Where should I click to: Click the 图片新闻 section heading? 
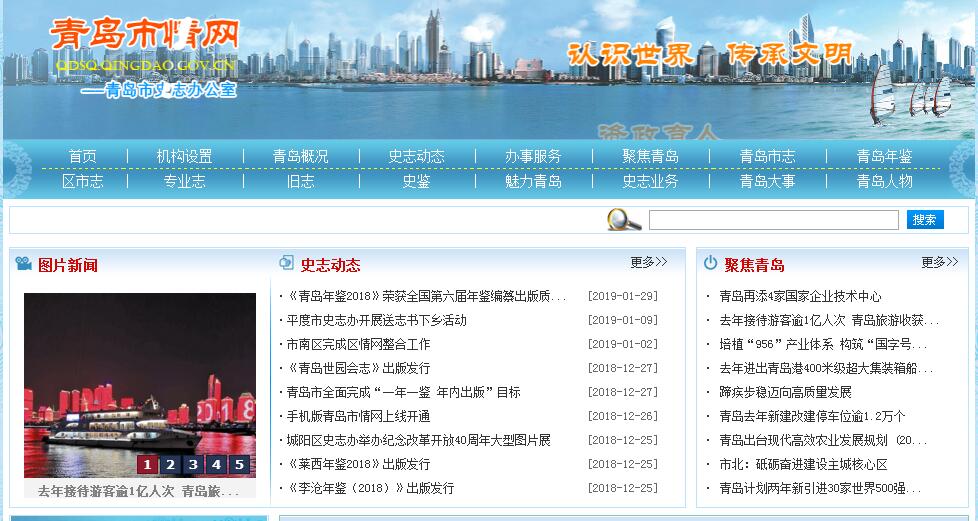tap(67, 265)
